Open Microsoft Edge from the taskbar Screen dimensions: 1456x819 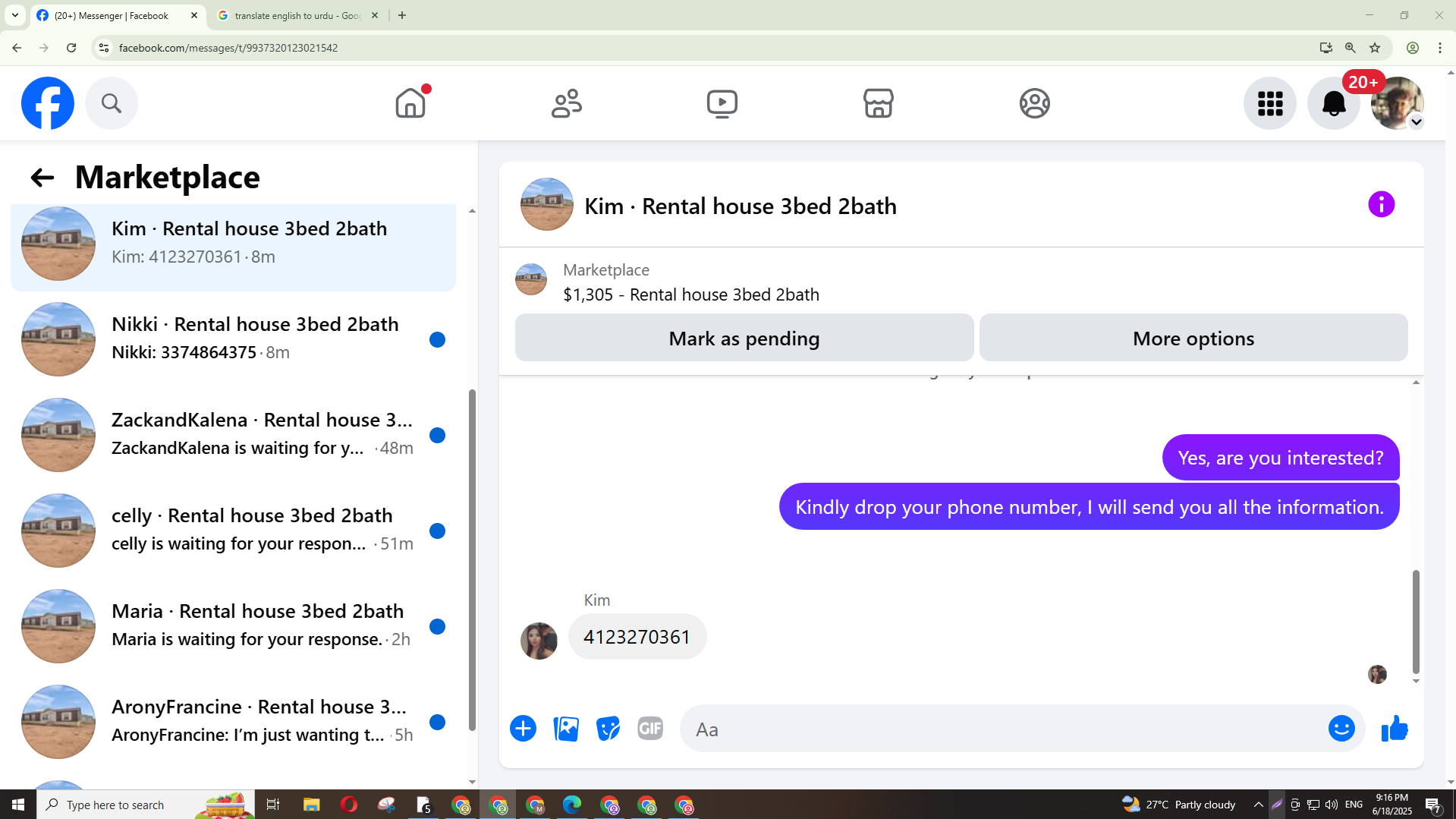pos(572,805)
